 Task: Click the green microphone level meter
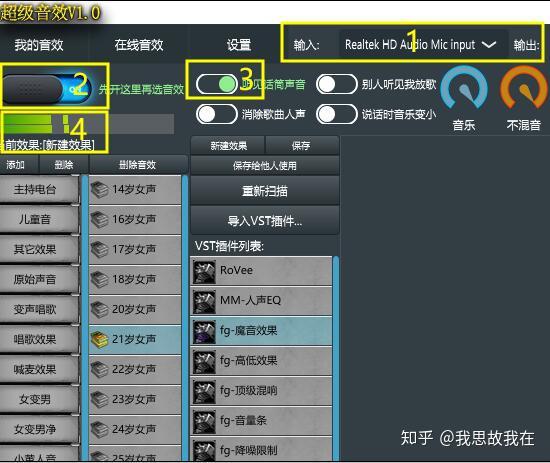click(88, 124)
